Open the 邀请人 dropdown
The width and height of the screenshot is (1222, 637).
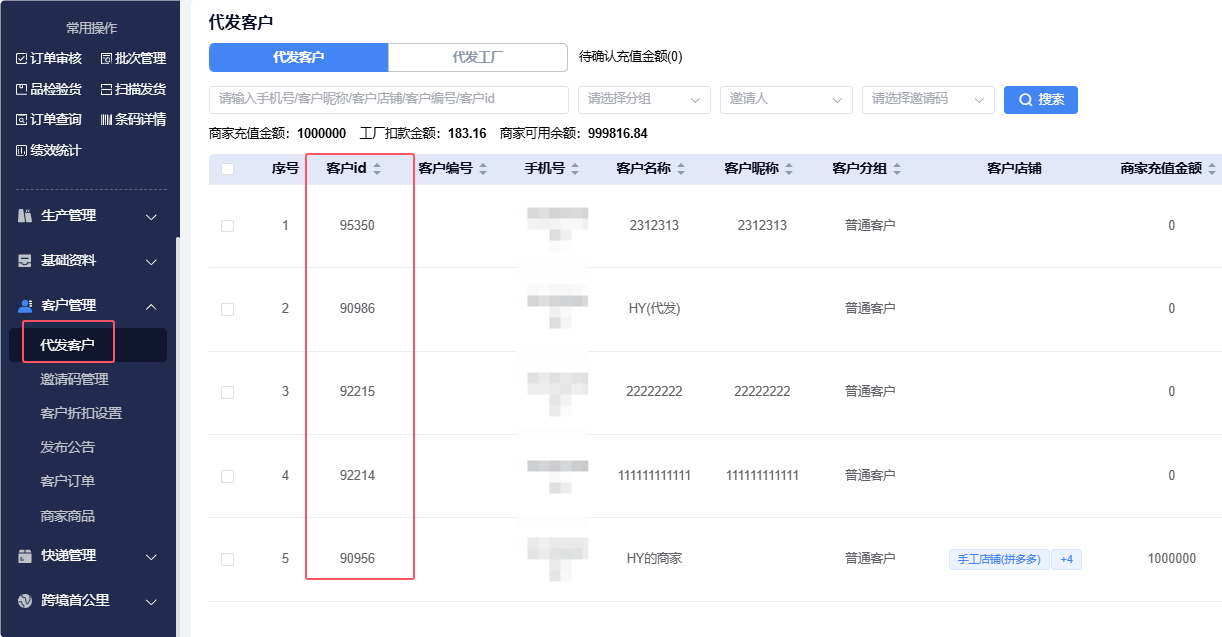[786, 100]
